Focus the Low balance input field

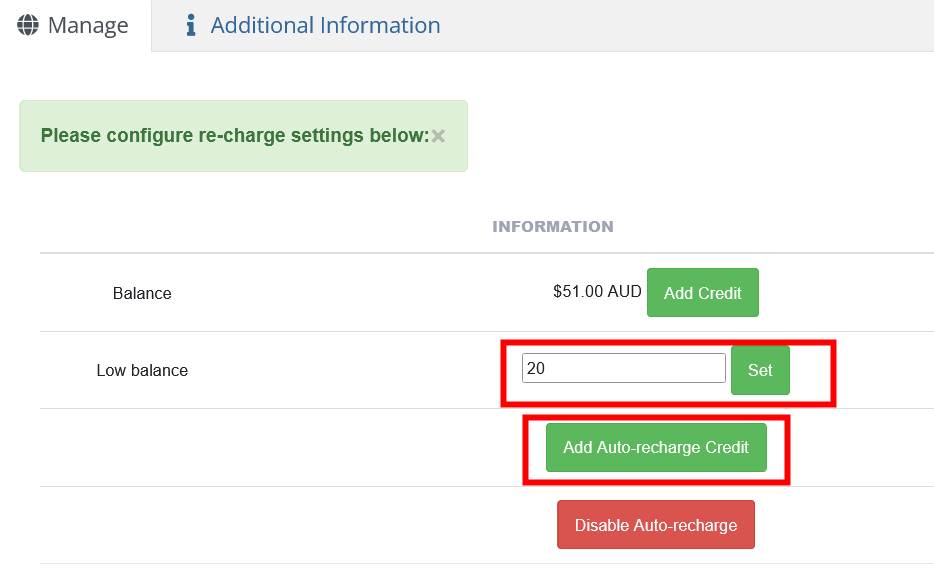623,368
